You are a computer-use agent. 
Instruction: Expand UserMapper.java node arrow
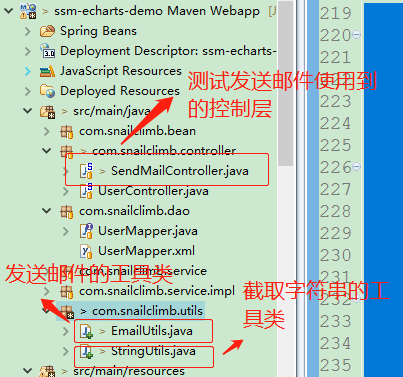66,231
